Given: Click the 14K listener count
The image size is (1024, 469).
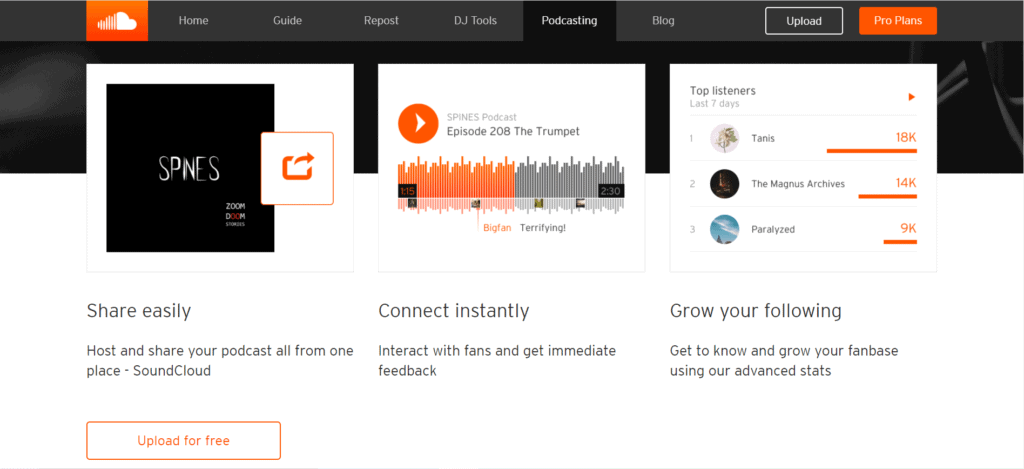Looking at the screenshot, I should point(906,183).
